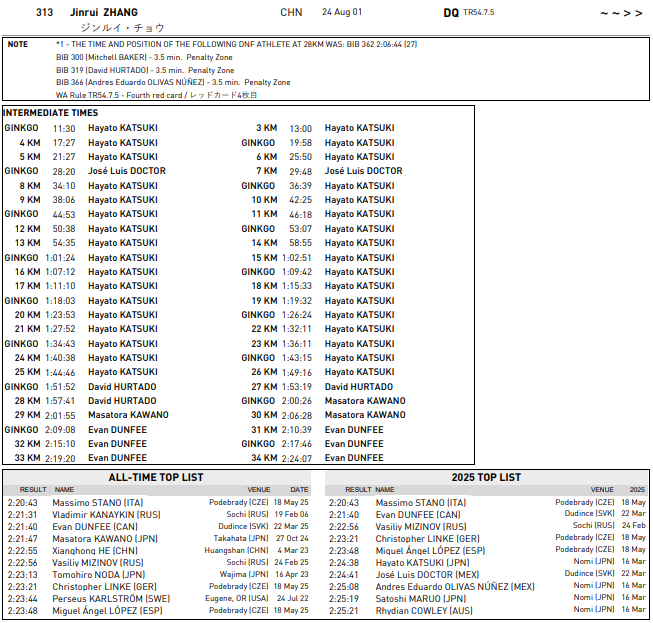Screen dimensions: 653x623
Task: Click the NOTE label
Action: [18, 45]
